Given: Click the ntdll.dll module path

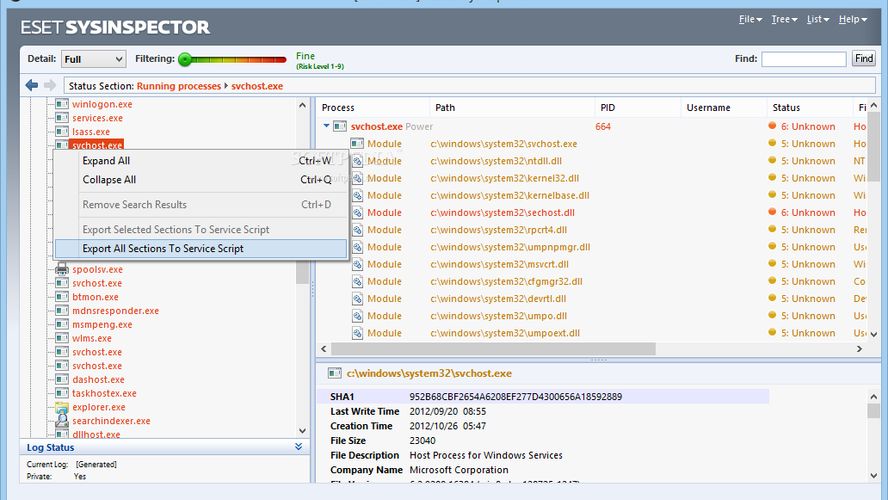Looking at the screenshot, I should (496, 161).
